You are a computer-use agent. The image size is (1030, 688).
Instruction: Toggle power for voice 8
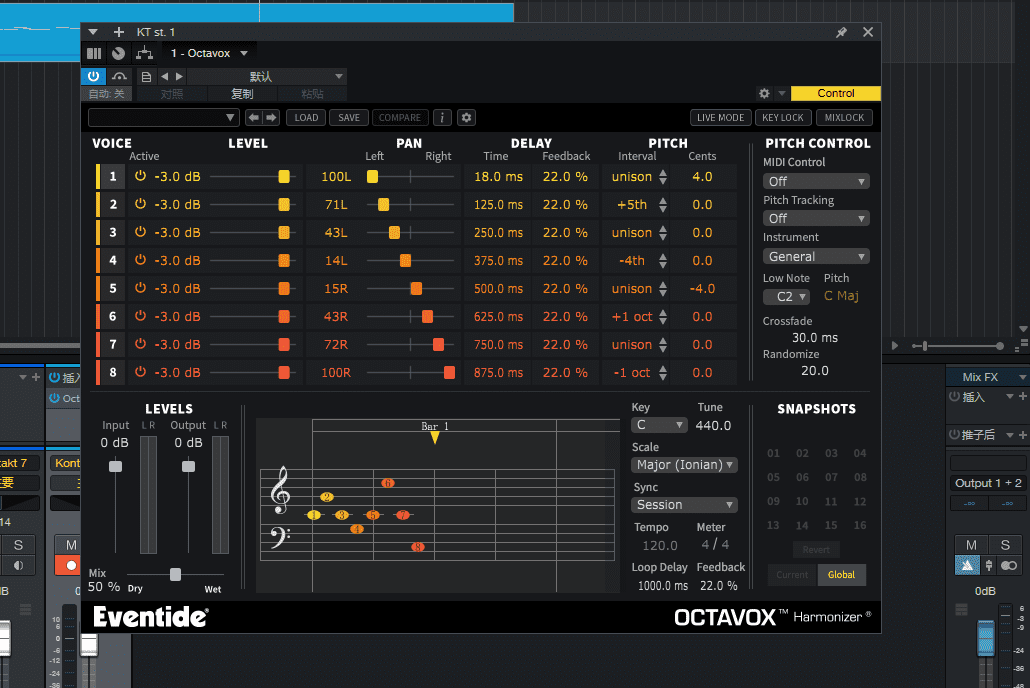[140, 372]
